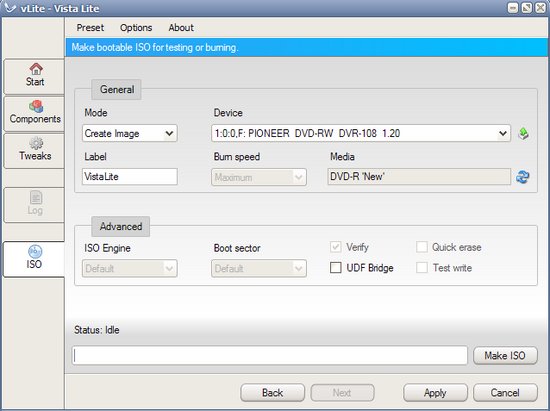Open Tweaks using the gear icon
Viewport: 550px width, 411px height.
(36, 143)
